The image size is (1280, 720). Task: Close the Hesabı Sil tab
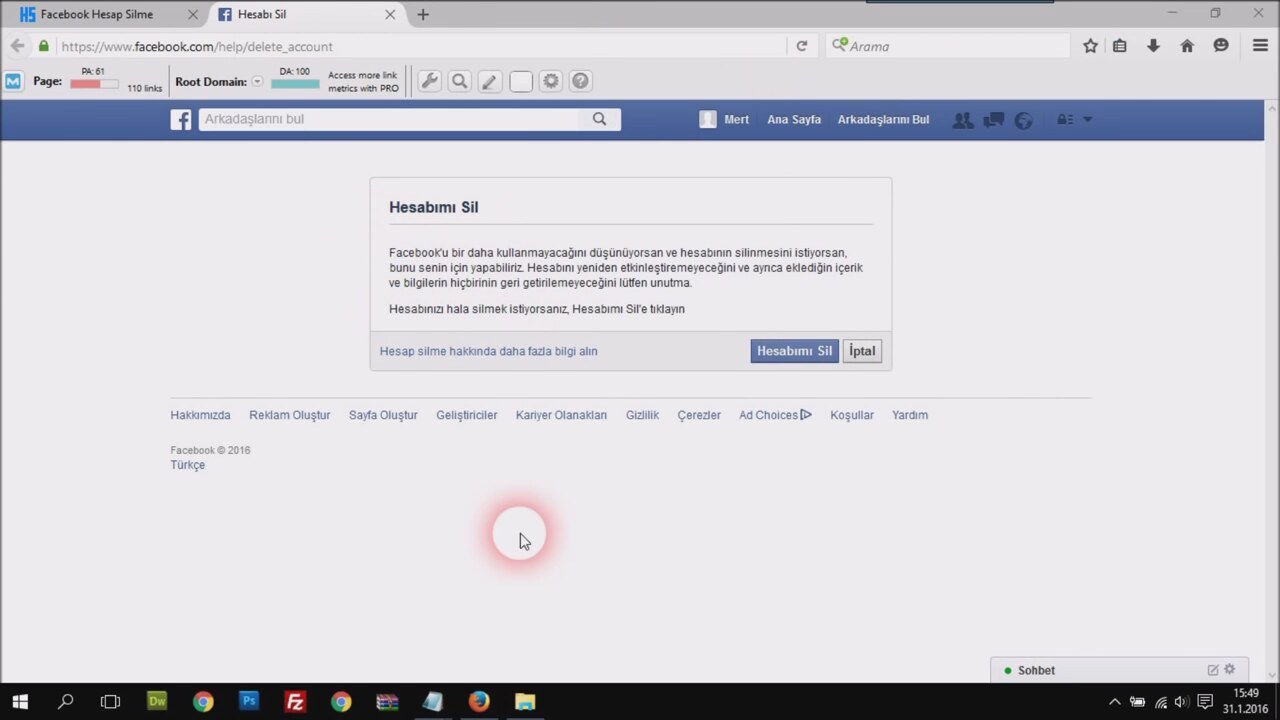click(x=391, y=14)
